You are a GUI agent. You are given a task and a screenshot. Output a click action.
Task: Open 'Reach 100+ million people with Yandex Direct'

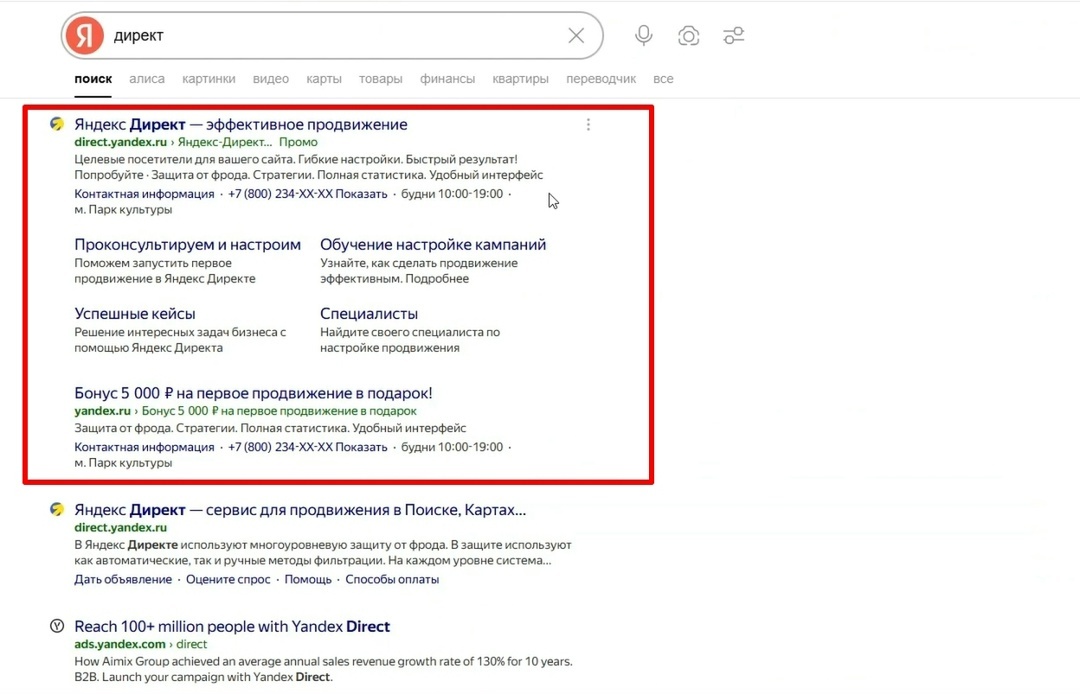pyautogui.click(x=232, y=627)
